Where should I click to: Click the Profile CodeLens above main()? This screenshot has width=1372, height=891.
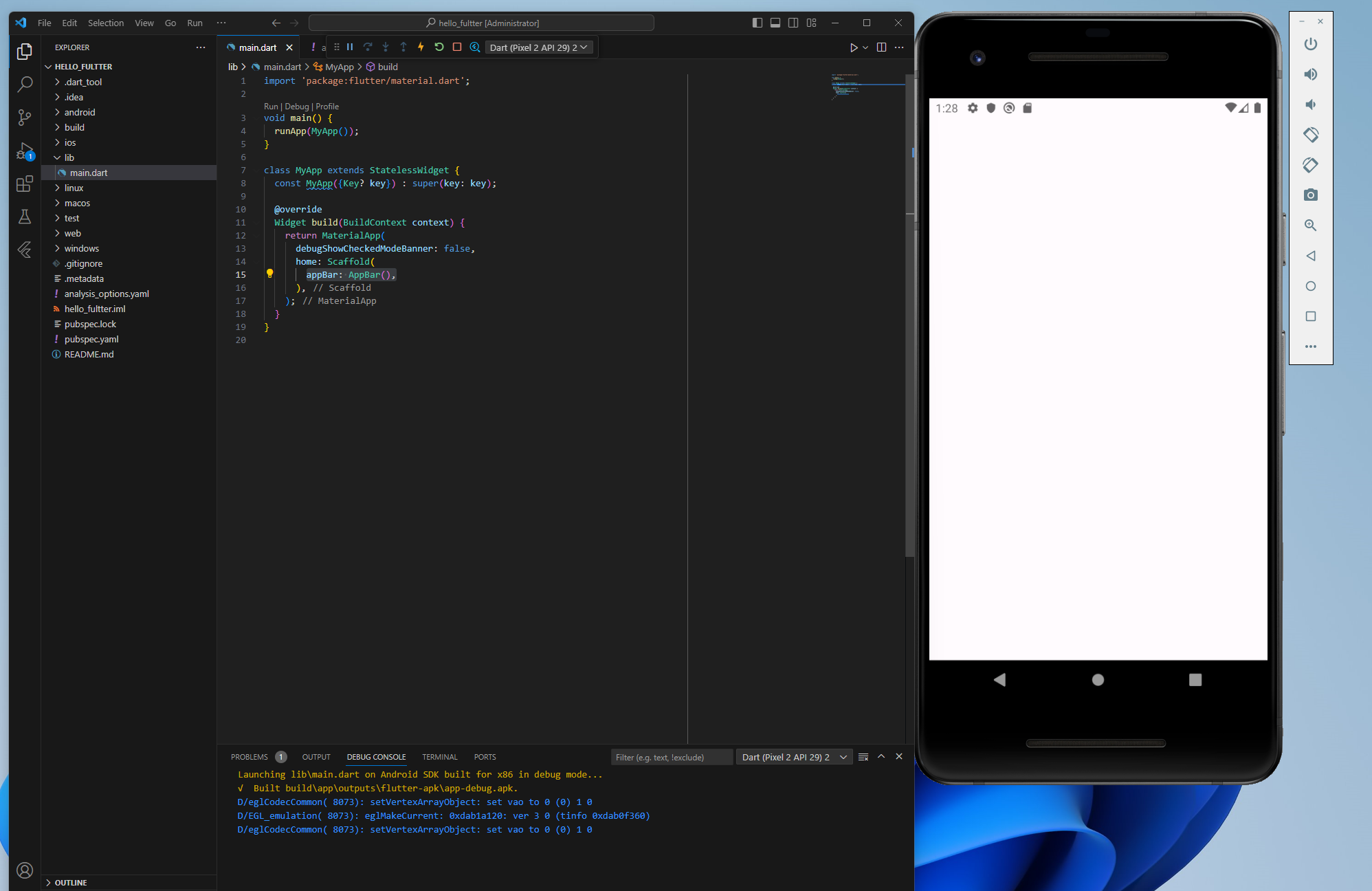point(327,107)
